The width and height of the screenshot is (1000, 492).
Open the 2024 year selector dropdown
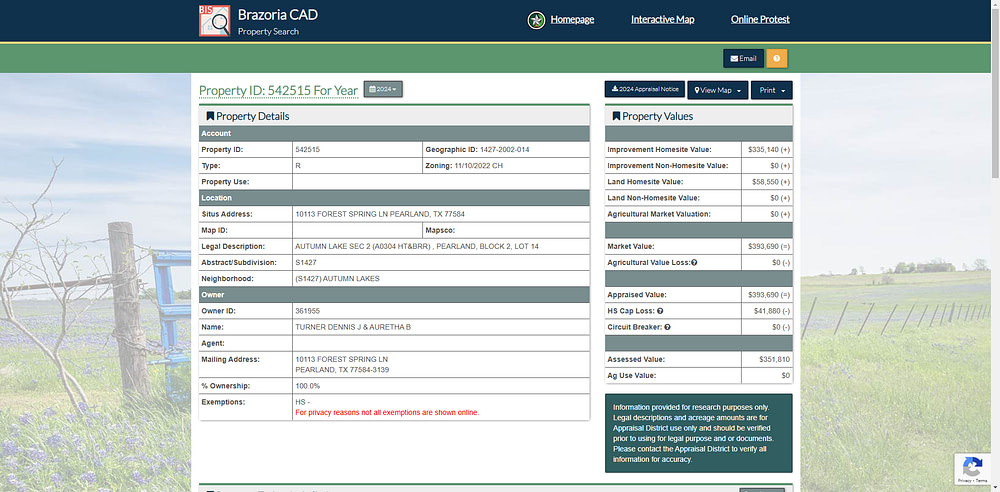[383, 89]
